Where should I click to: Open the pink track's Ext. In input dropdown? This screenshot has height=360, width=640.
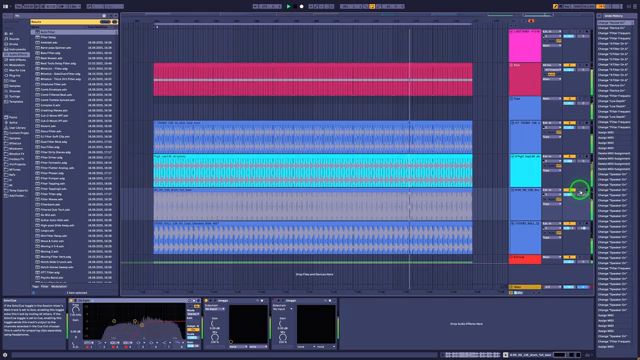[552, 31]
